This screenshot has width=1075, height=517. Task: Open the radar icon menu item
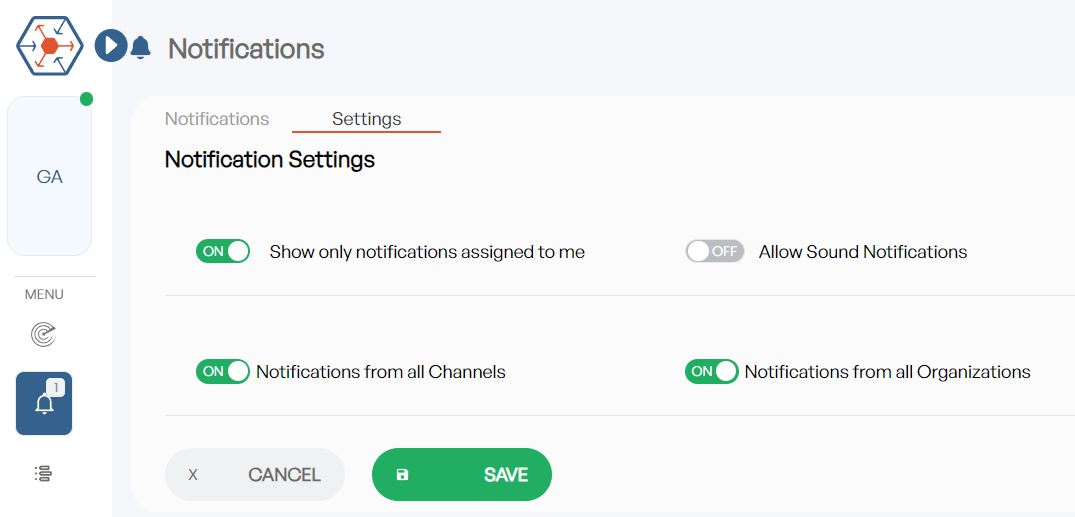44,335
